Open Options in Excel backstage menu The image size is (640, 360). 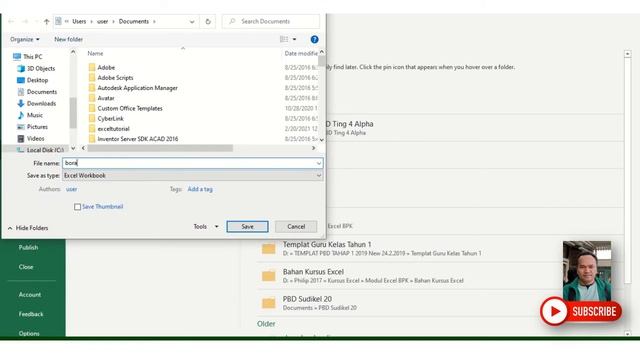pos(29,333)
